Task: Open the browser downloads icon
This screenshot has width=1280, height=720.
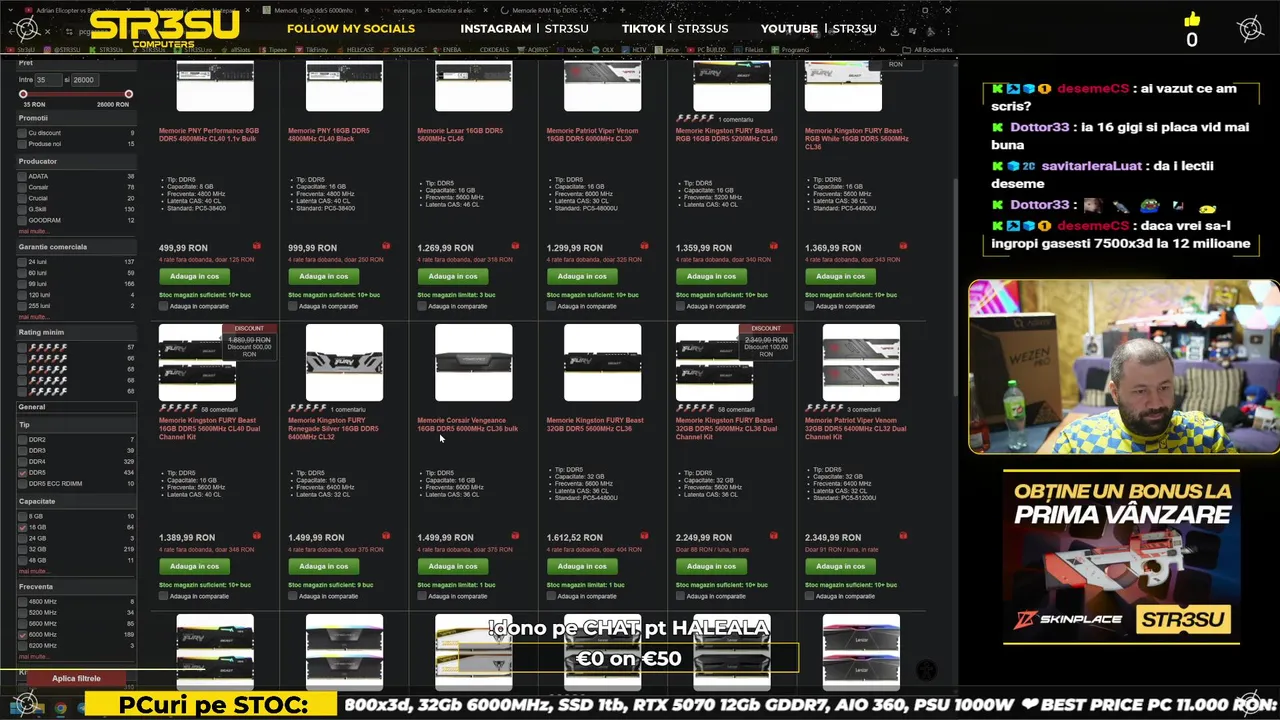Action: coord(895,31)
